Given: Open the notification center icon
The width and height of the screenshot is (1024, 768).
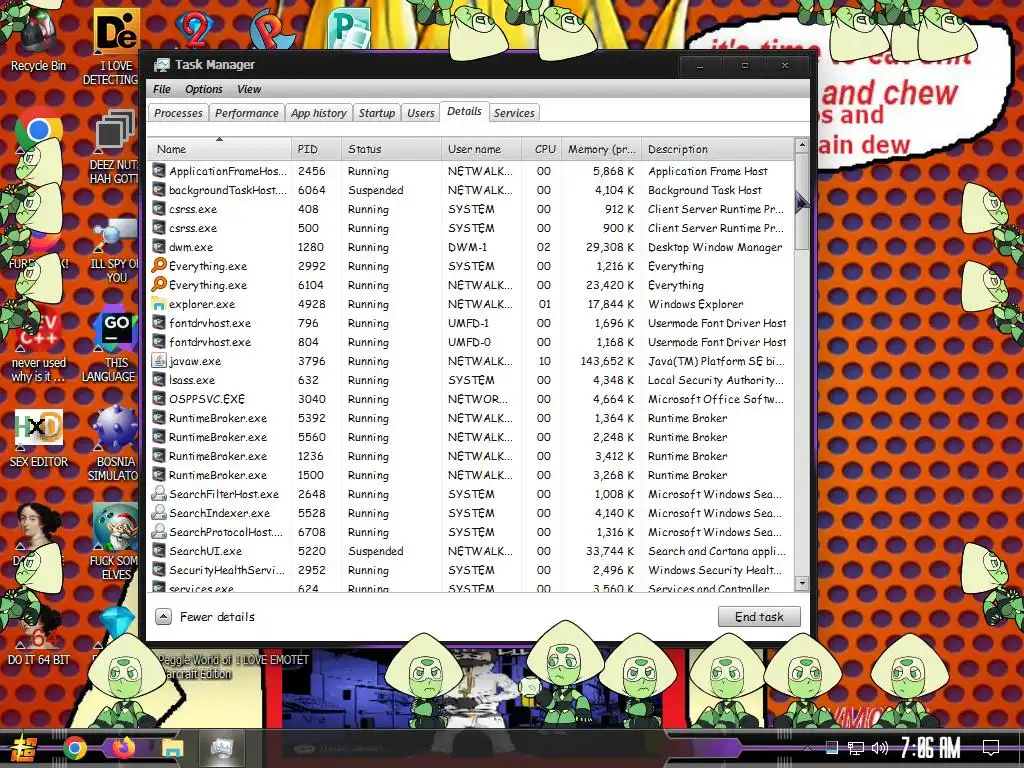Looking at the screenshot, I should (991, 748).
